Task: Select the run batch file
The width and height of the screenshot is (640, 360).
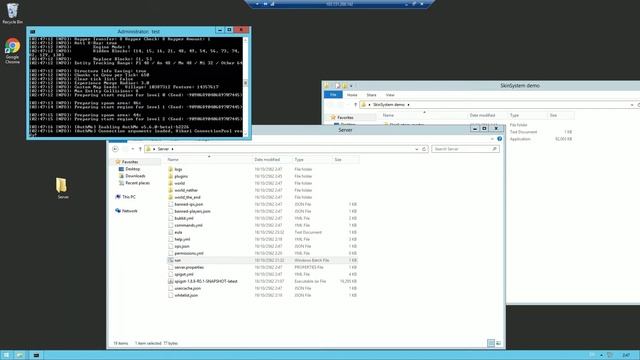Action: point(178,260)
